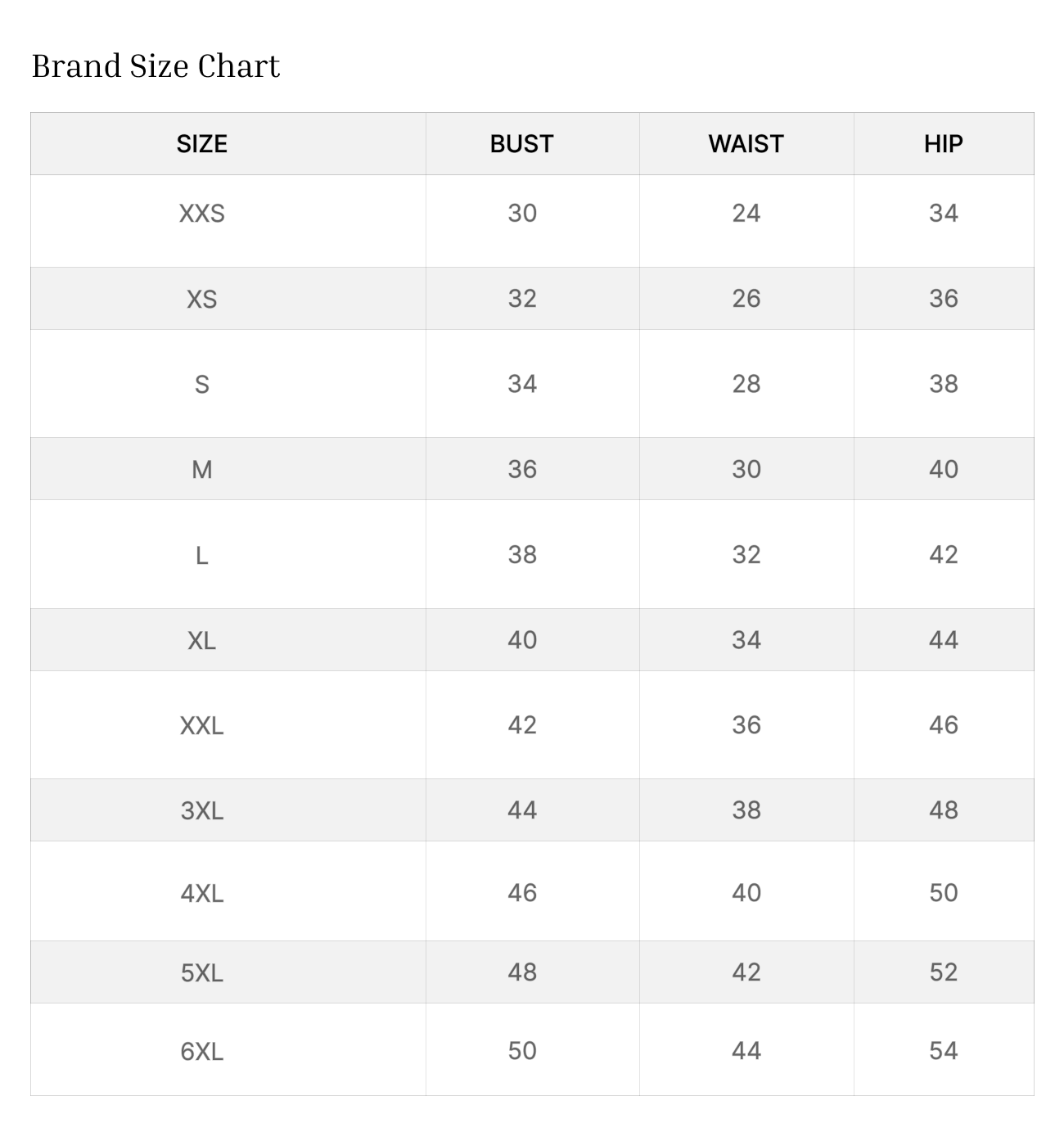The height and width of the screenshot is (1141, 1064).
Task: Select the XXL size row label
Action: (x=201, y=725)
